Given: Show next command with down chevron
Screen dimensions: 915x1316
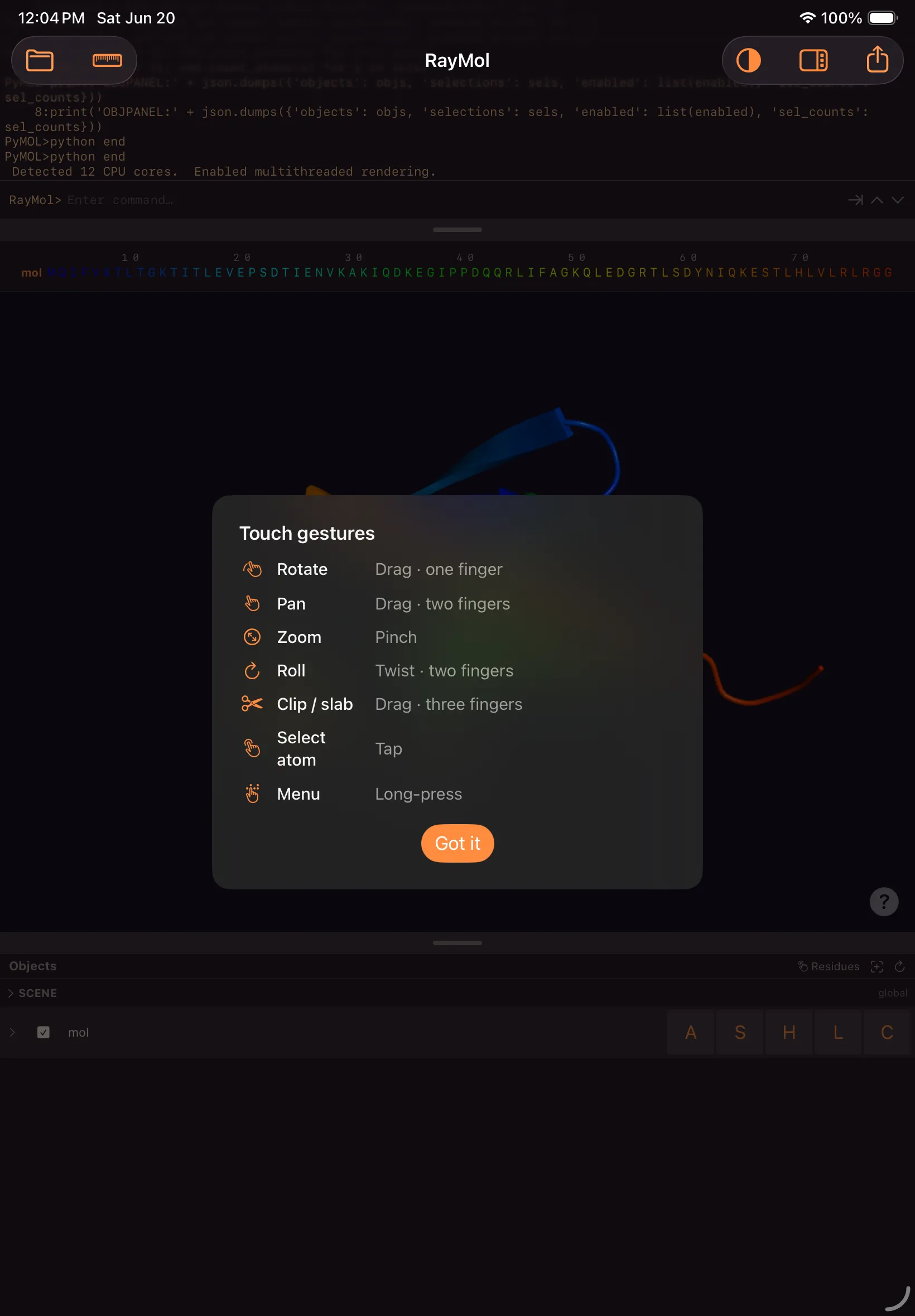Looking at the screenshot, I should (897, 200).
